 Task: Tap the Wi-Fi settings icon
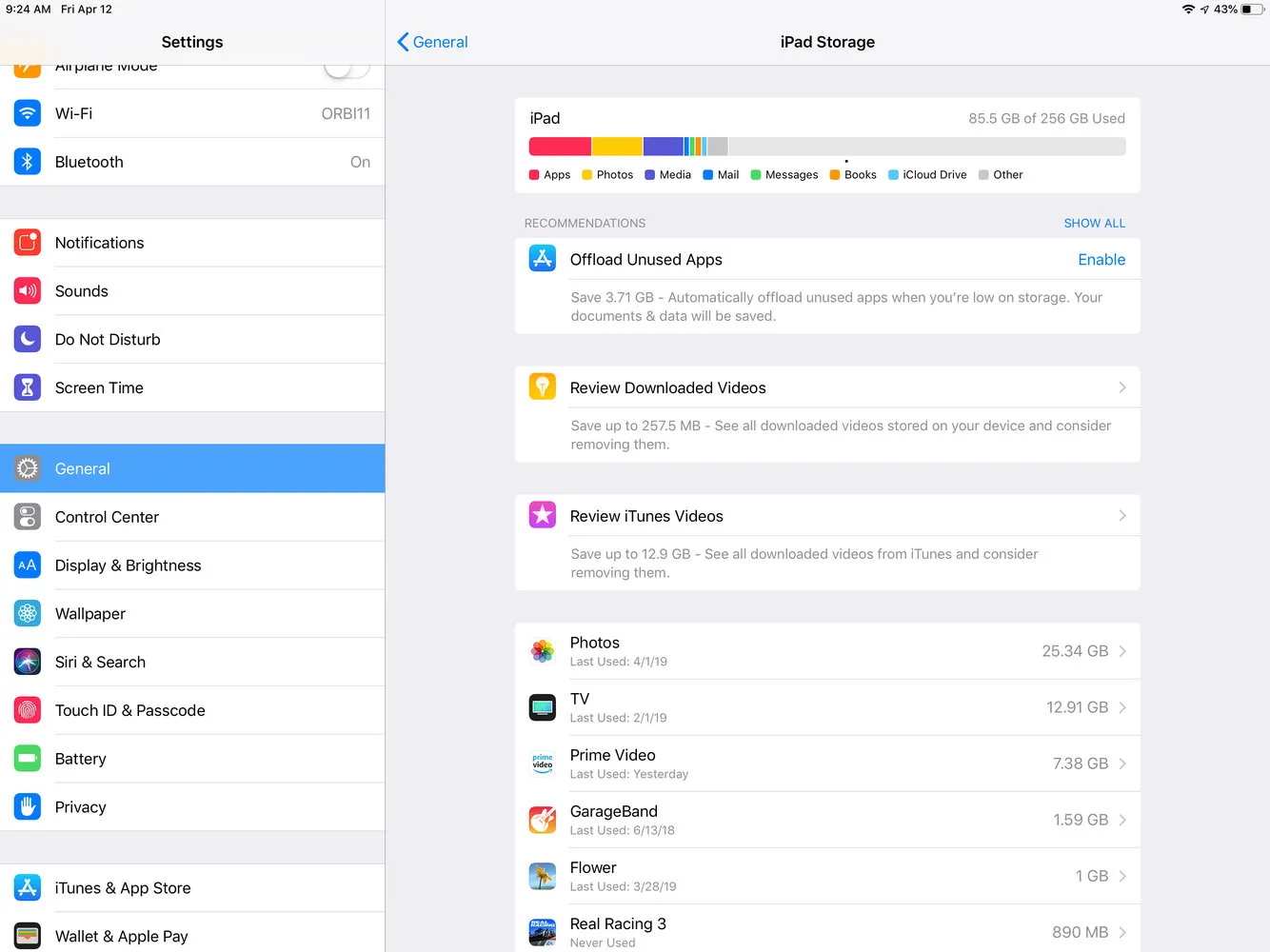[x=28, y=113]
